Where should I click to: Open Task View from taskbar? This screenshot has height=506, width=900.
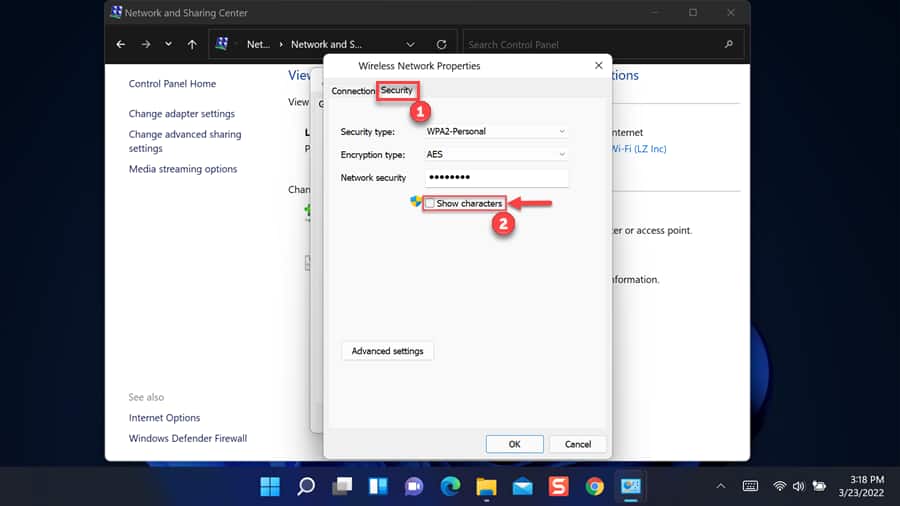[x=342, y=486]
